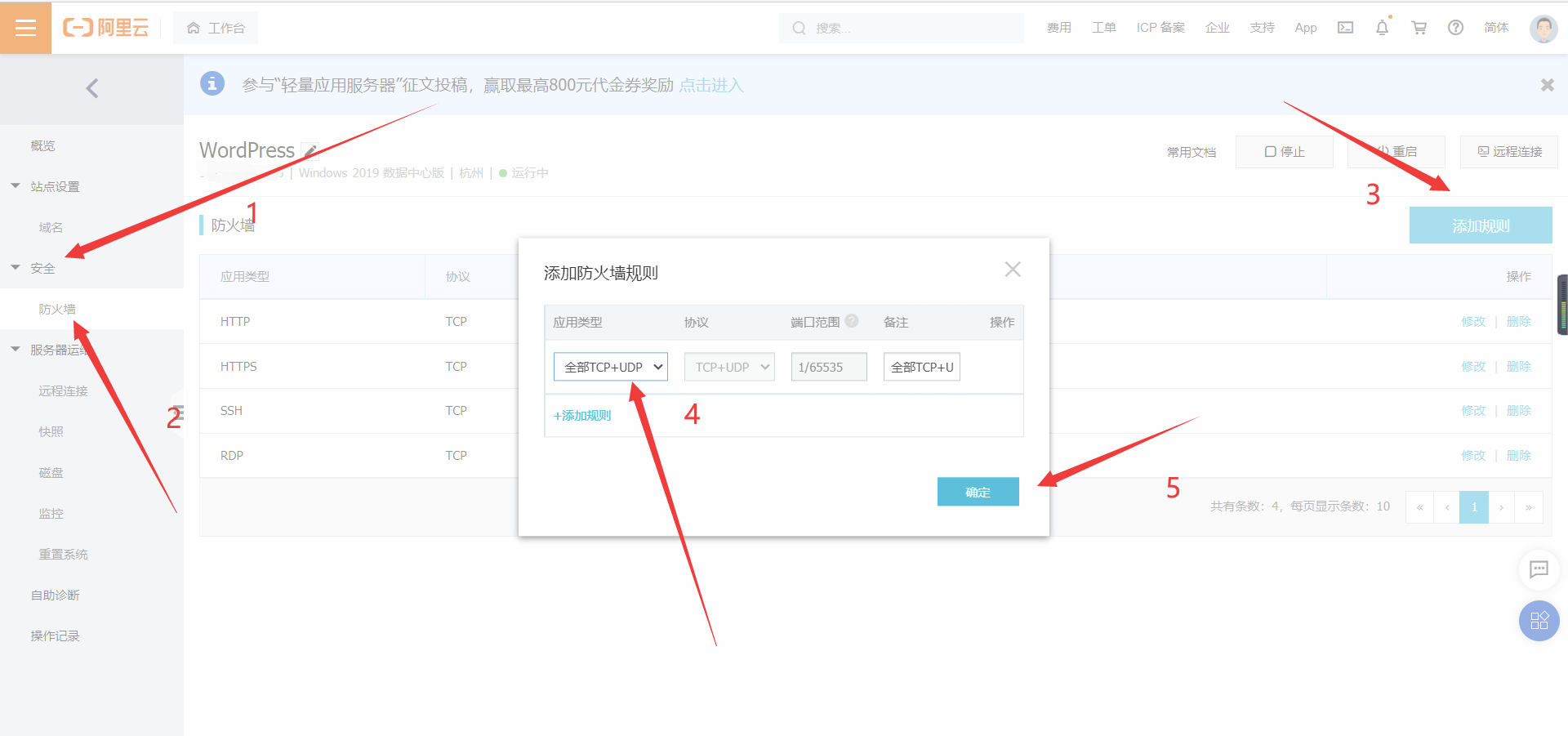This screenshot has height=736, width=1568.
Task: Open the App menu item
Action: point(1306,28)
